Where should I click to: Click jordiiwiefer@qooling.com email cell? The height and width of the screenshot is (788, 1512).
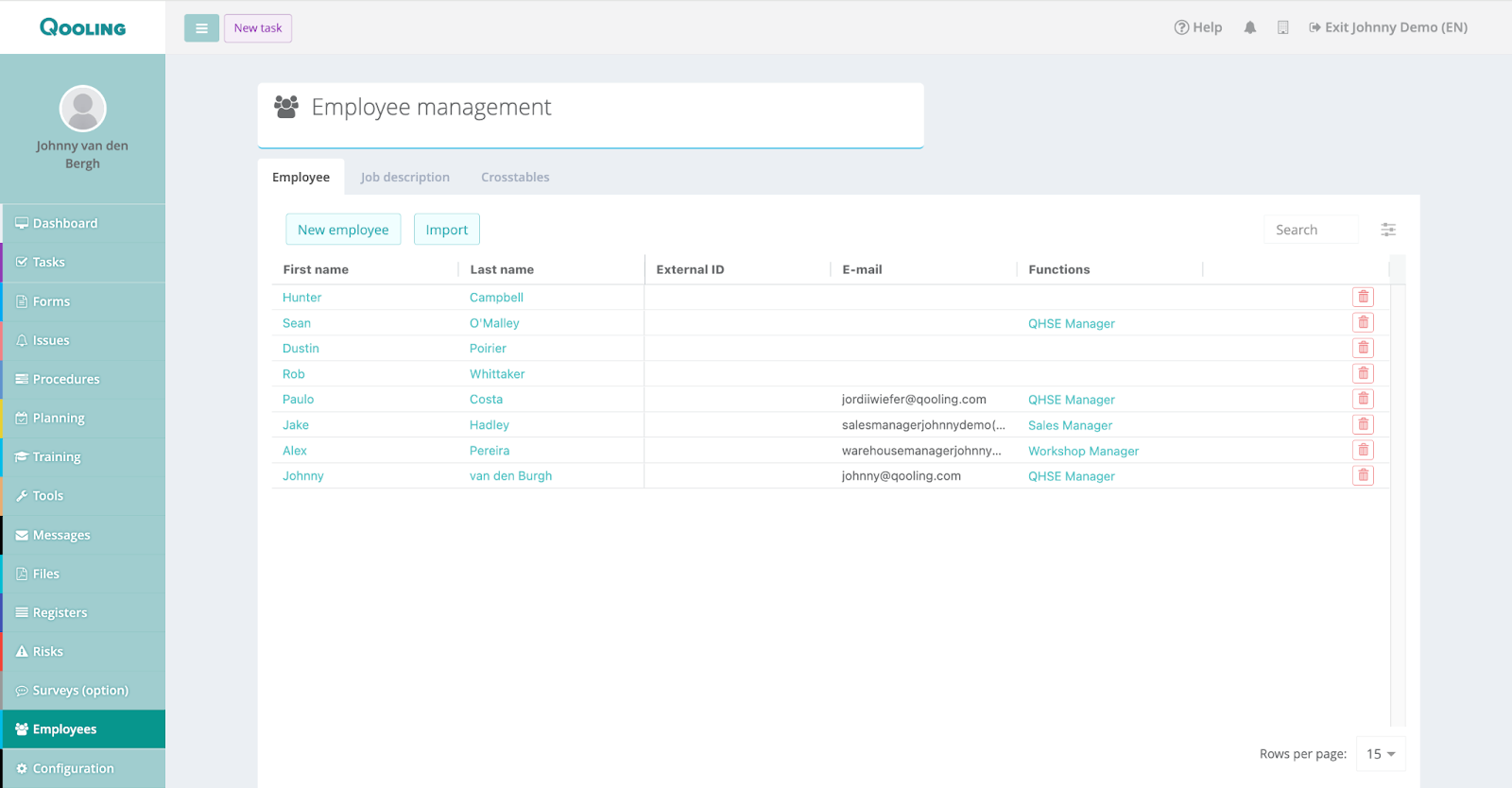914,400
